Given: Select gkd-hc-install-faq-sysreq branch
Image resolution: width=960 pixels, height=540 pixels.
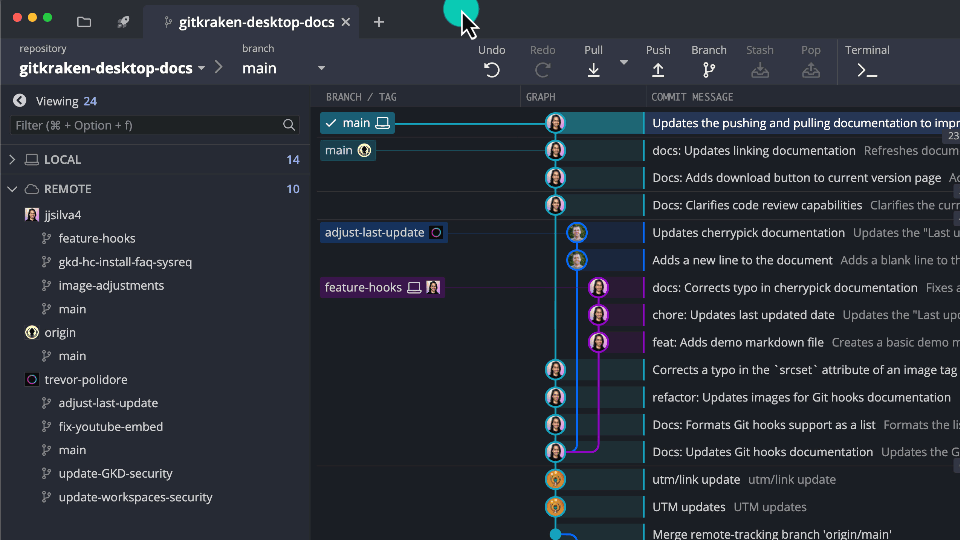Looking at the screenshot, I should (125, 262).
